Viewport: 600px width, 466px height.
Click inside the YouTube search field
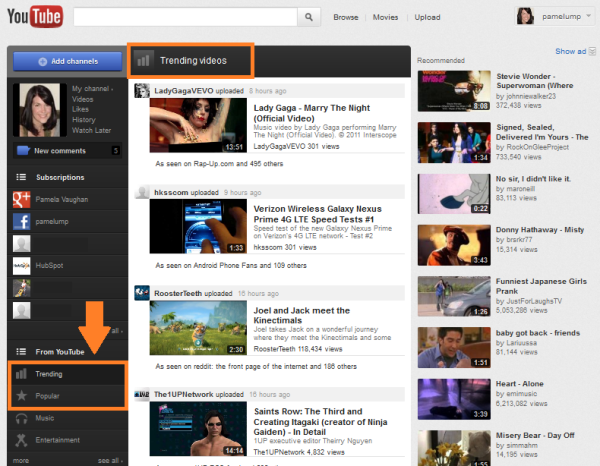tap(185, 17)
